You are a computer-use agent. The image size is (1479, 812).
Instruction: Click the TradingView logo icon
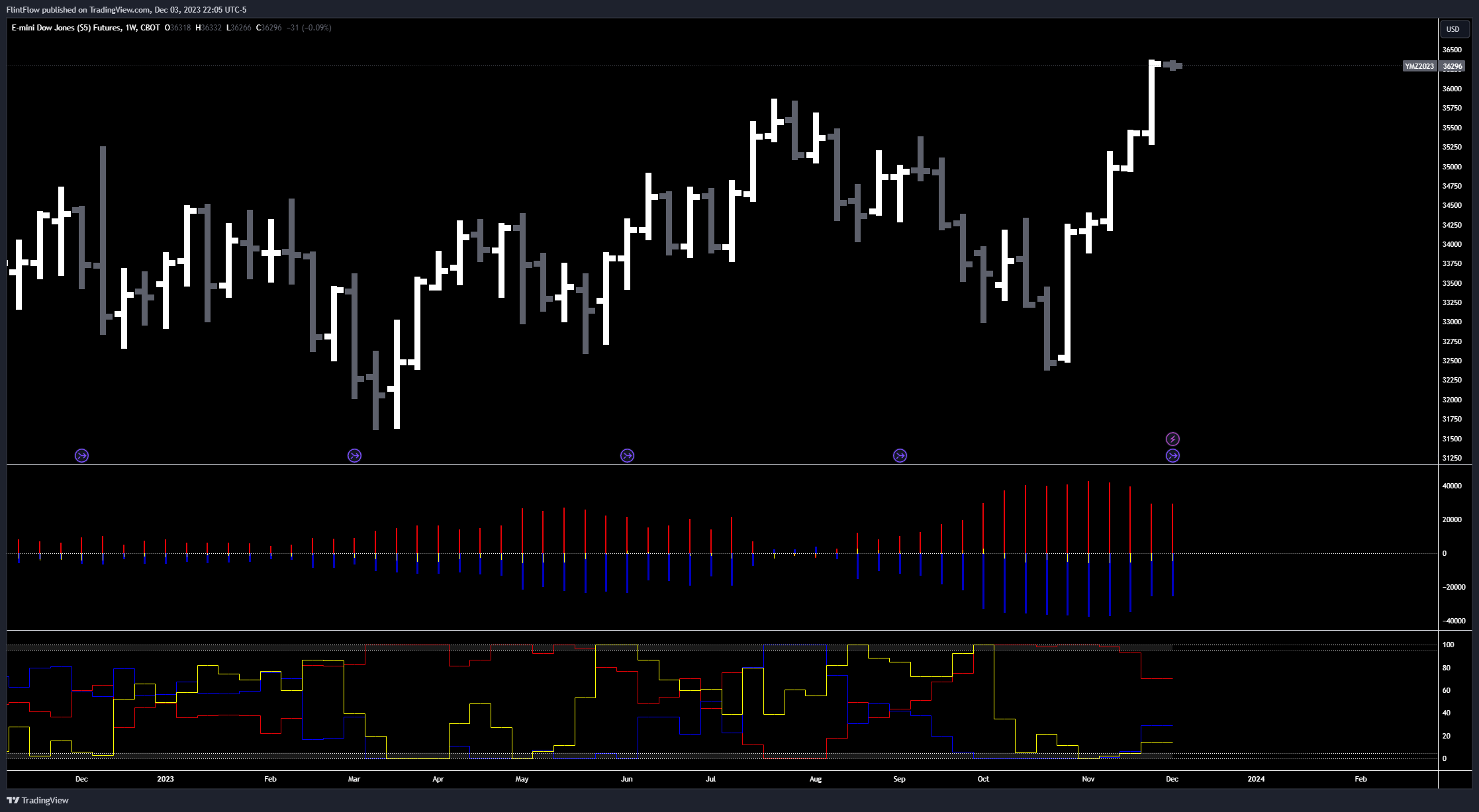[x=13, y=800]
